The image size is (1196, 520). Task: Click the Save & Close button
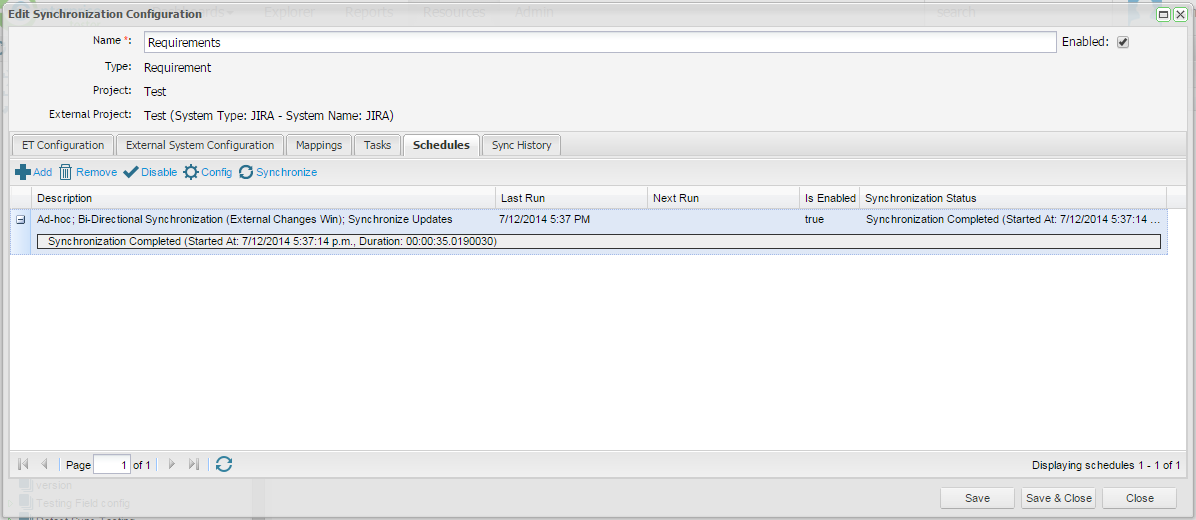click(1059, 498)
